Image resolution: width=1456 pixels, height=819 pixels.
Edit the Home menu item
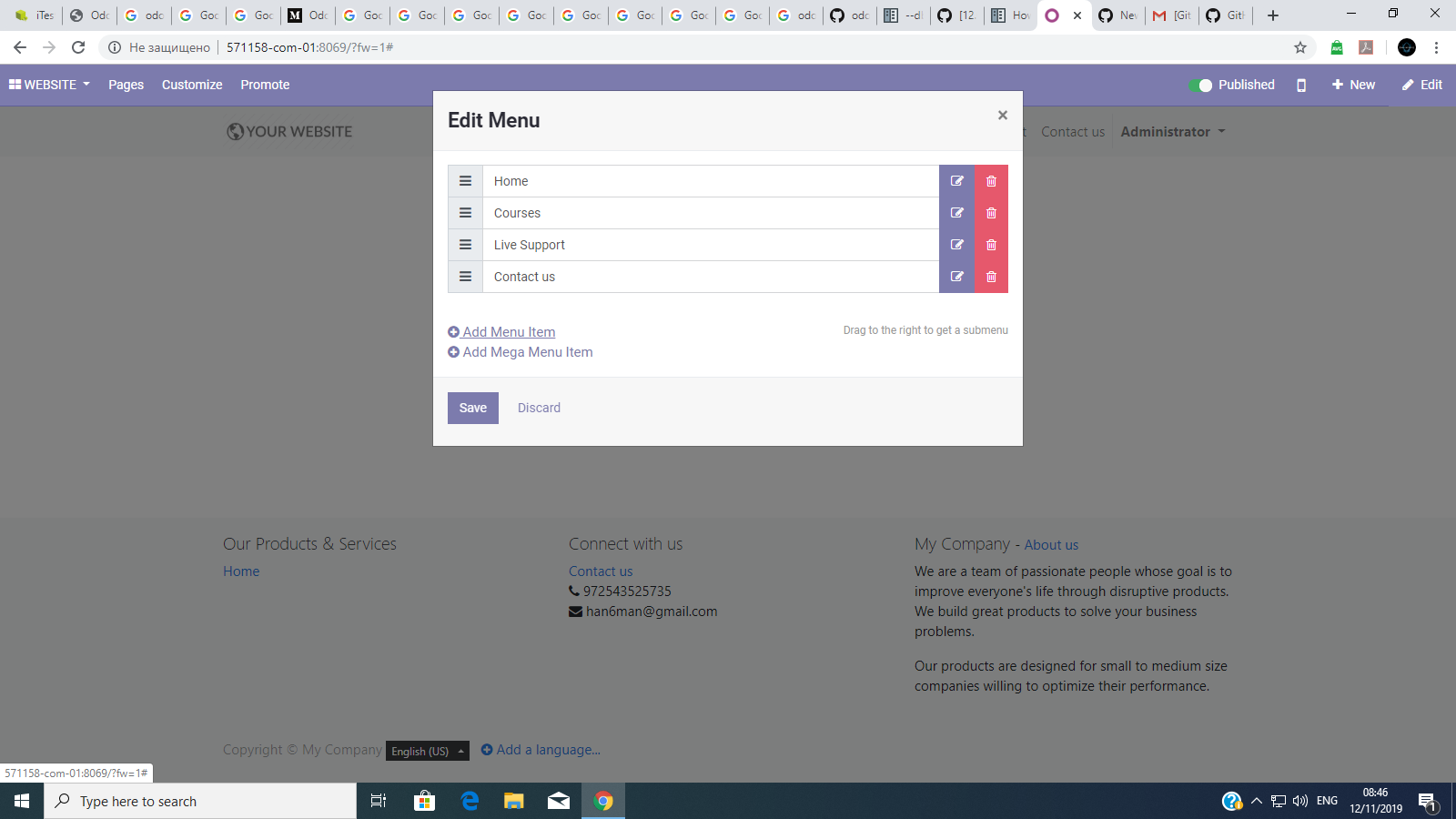click(957, 181)
